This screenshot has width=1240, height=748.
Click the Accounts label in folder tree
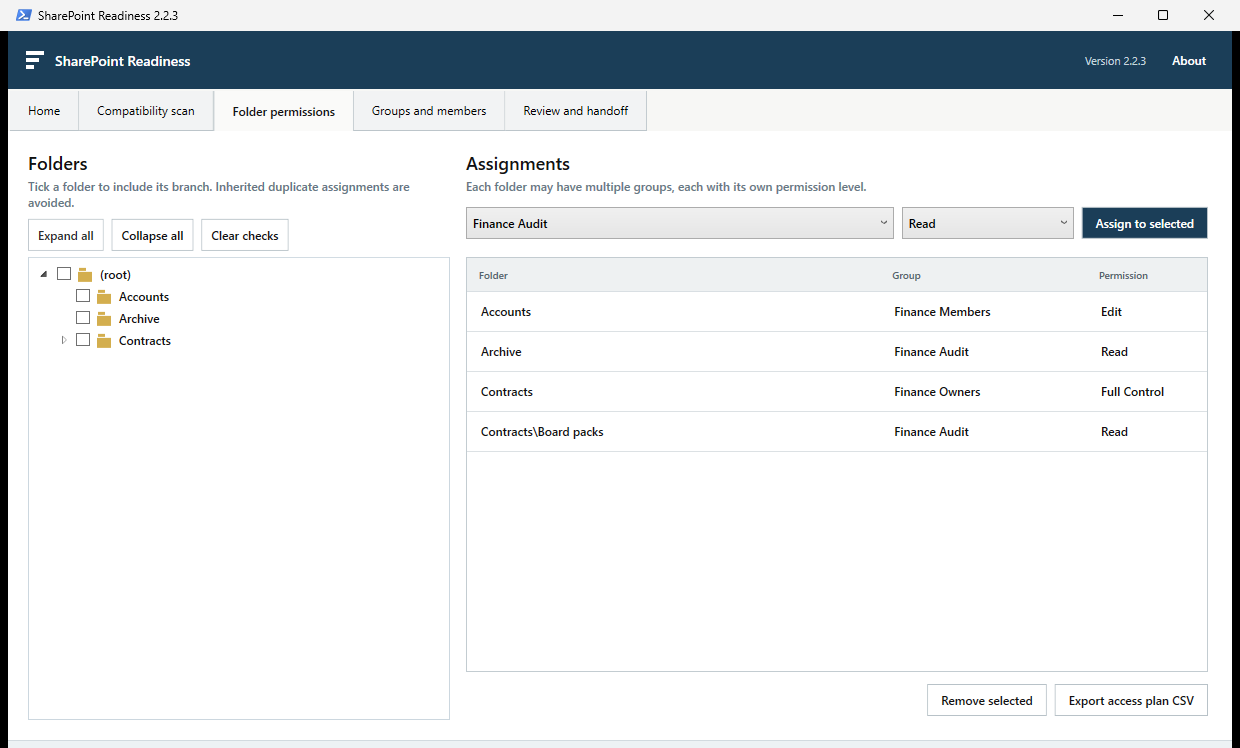click(144, 297)
